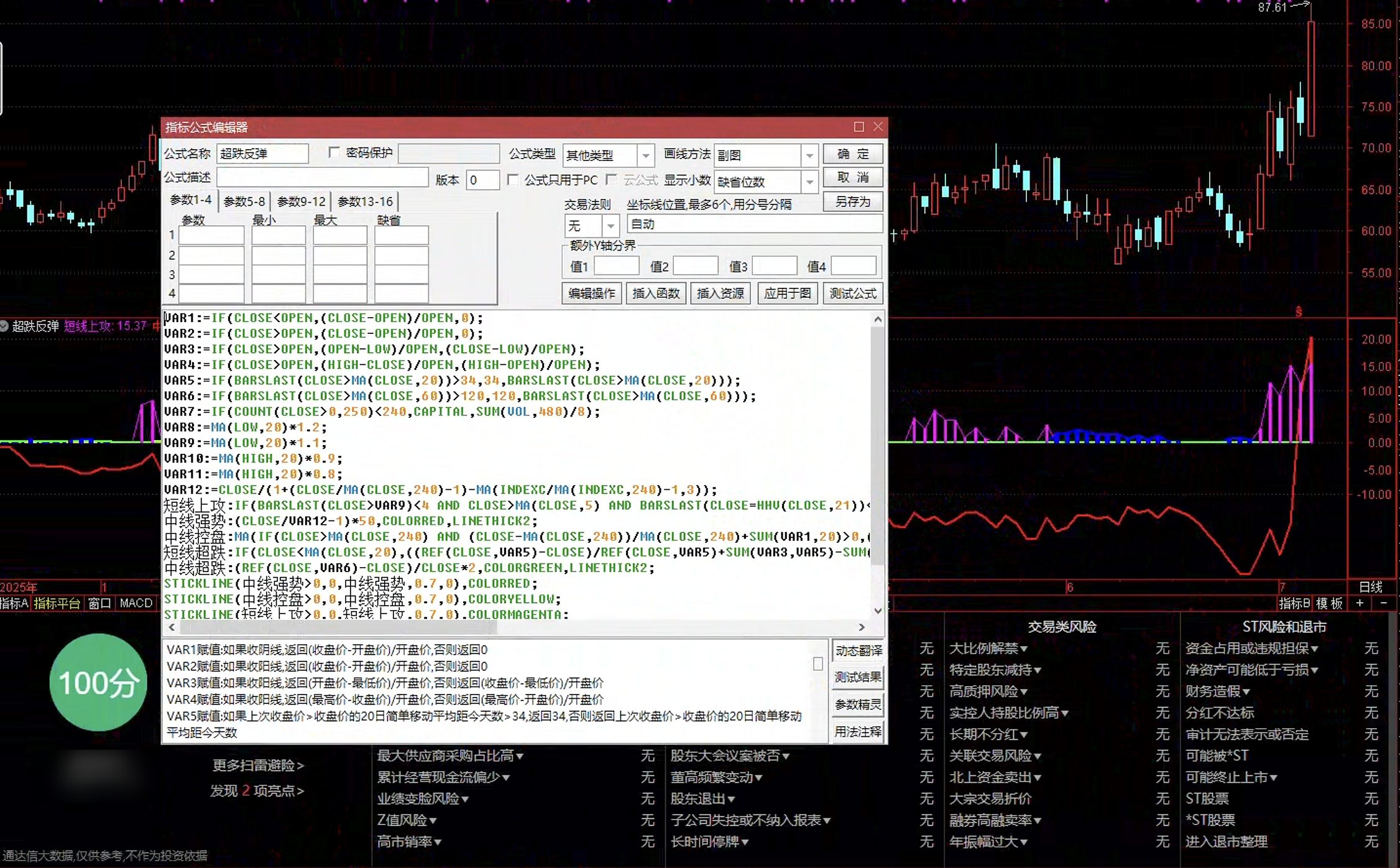The image size is (1400, 868).
Task: Expand the 大比例解禁 risk item
Action: tap(988, 649)
